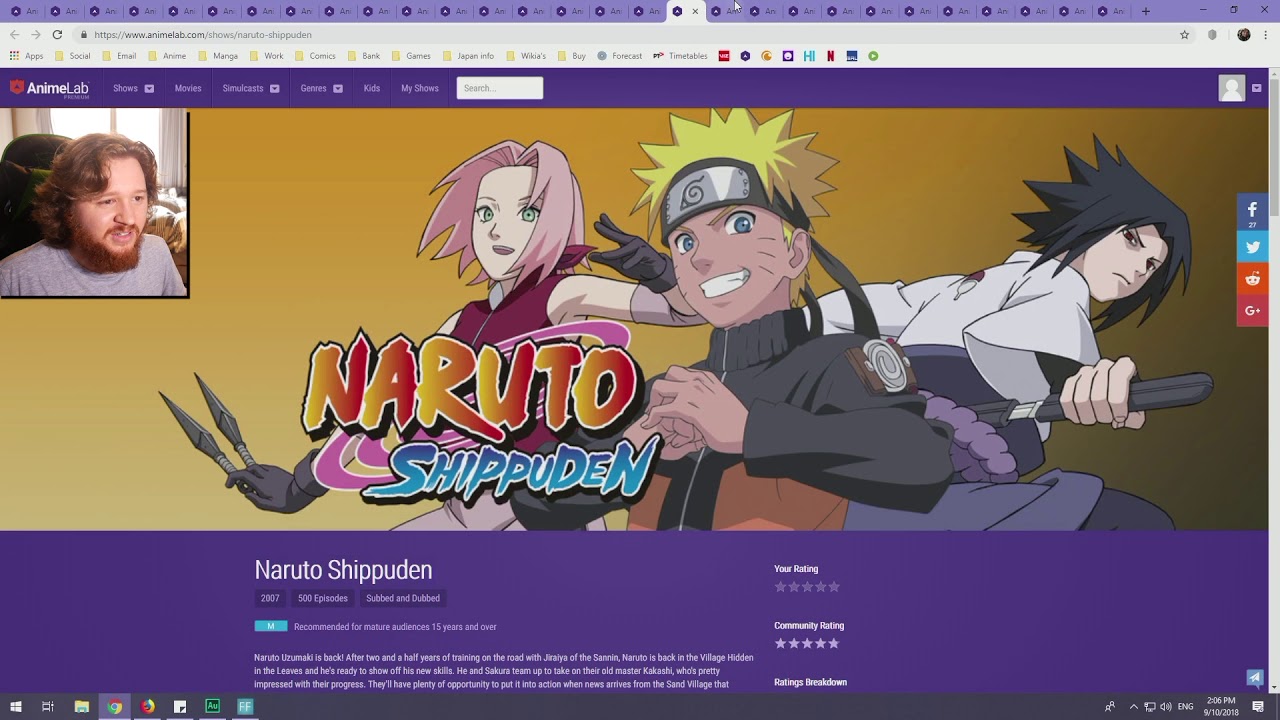Click the Telegram share floating icon
Viewport: 1280px width, 720px height.
point(1254,678)
